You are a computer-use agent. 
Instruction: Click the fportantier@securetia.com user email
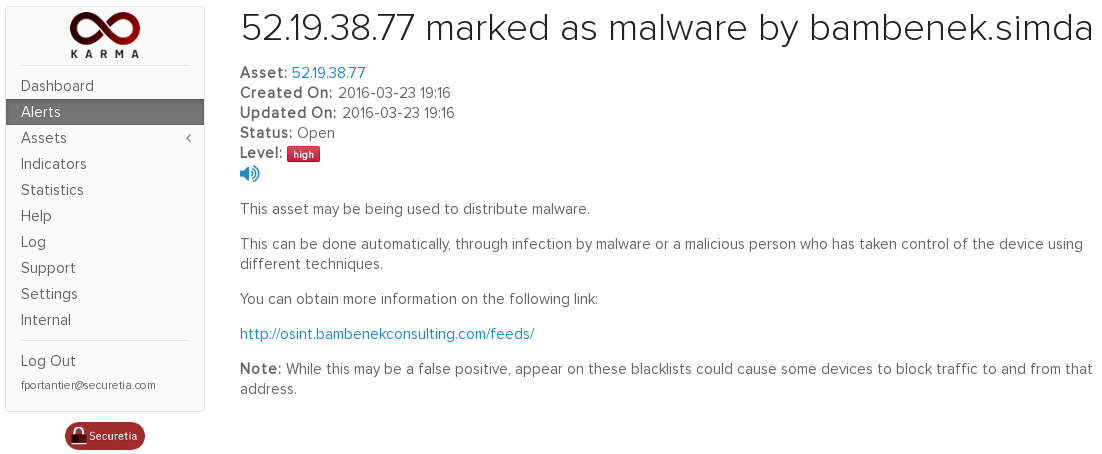(x=89, y=385)
